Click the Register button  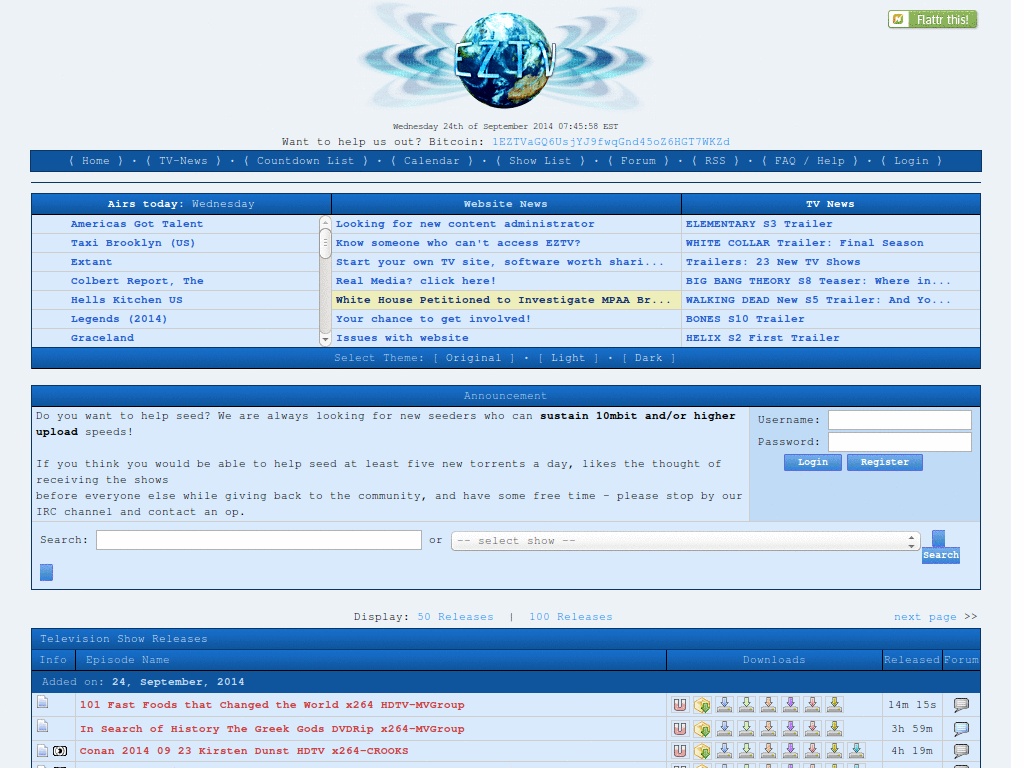point(885,462)
